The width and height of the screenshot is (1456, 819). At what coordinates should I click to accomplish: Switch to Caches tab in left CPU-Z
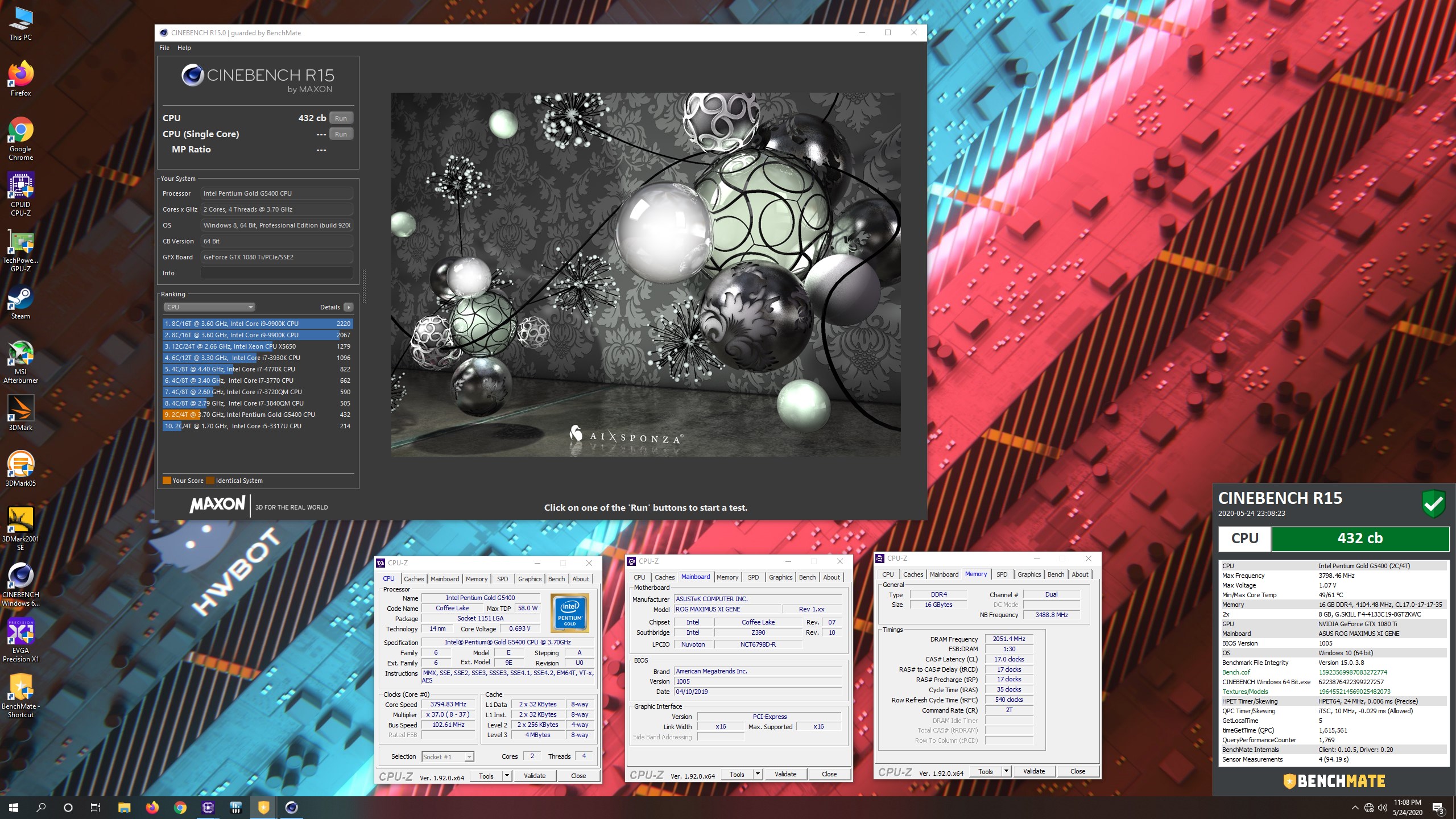coord(413,579)
